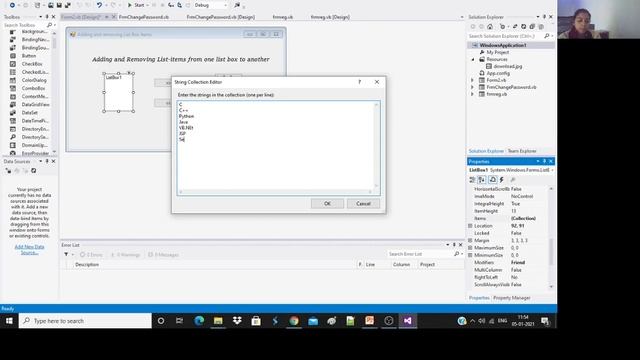Viewport: 640px width, 360px height.
Task: Click Visual Studio icon in the taskbar
Action: point(407,321)
